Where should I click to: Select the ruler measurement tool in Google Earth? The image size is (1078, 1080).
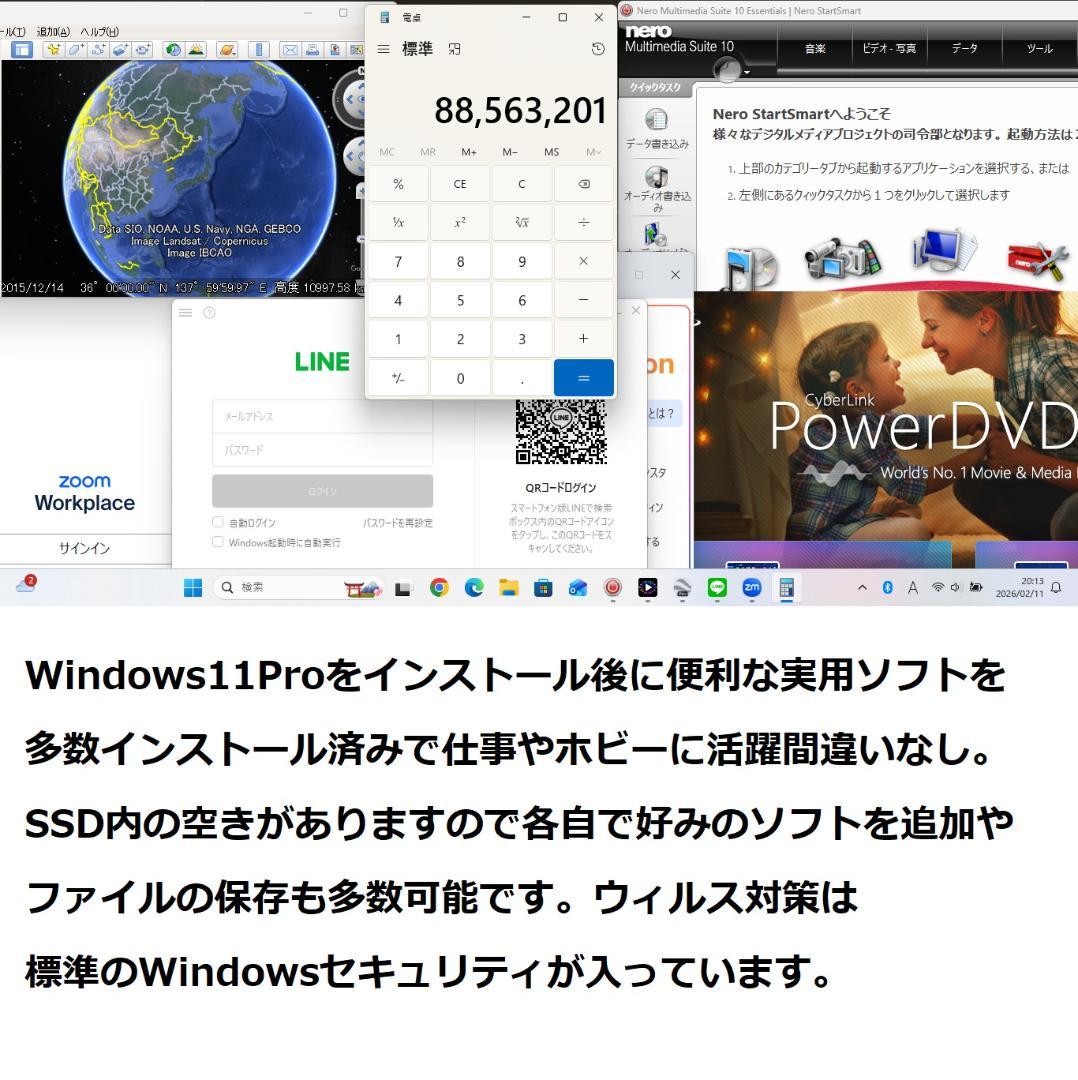coord(259,47)
